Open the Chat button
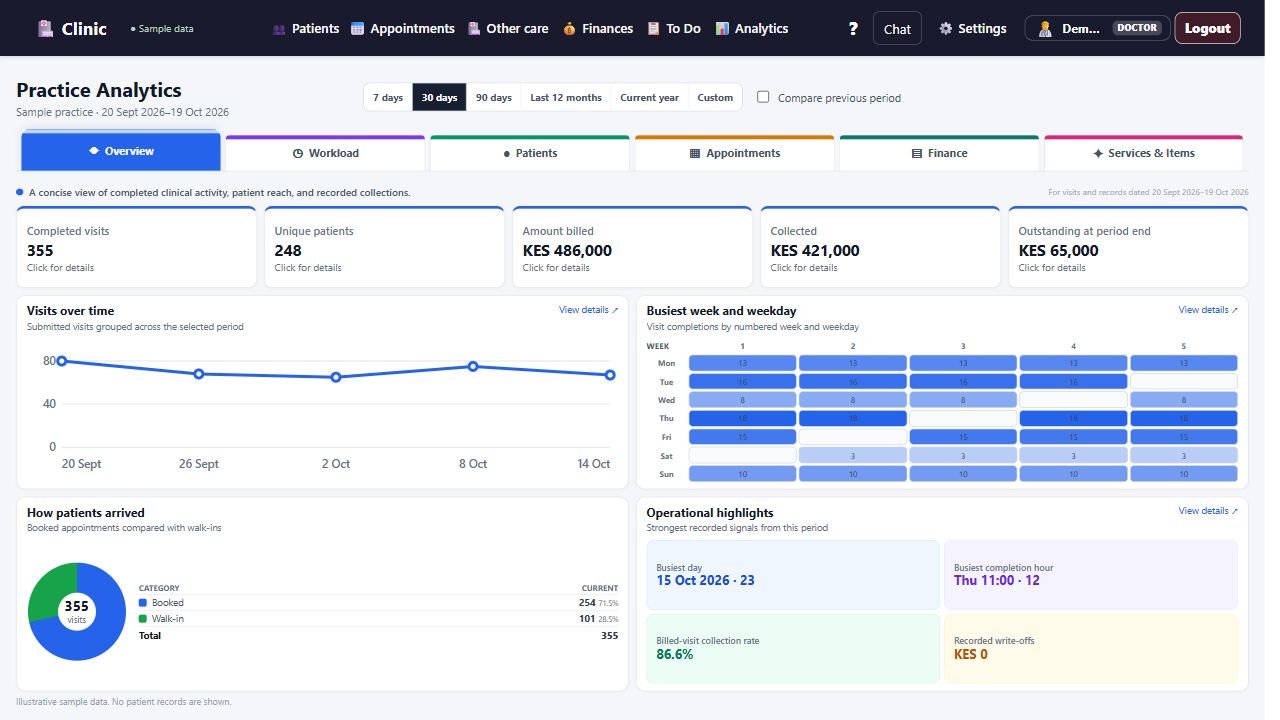Image resolution: width=1280 pixels, height=720 pixels. (x=897, y=29)
